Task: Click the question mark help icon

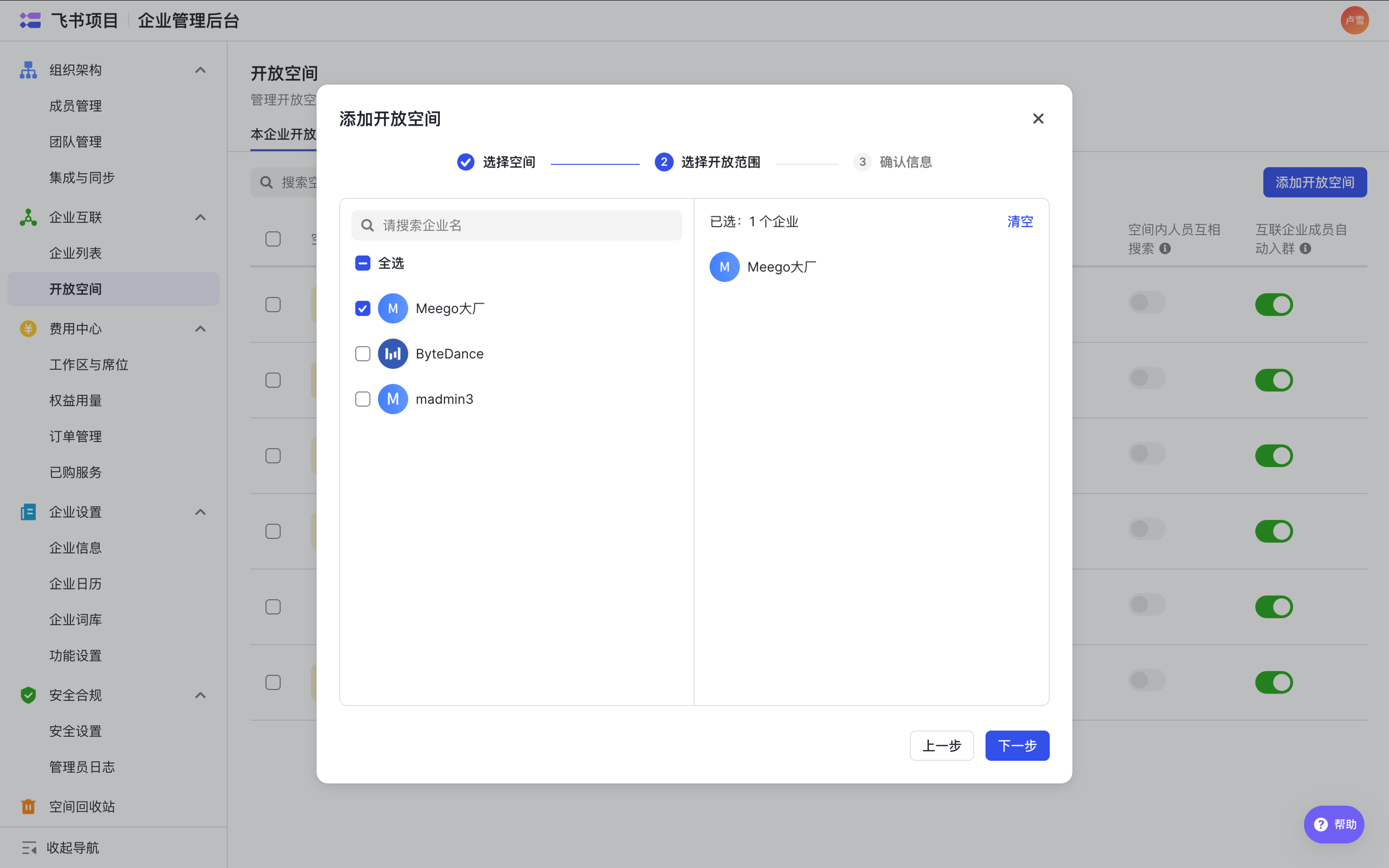Action: tap(1321, 824)
